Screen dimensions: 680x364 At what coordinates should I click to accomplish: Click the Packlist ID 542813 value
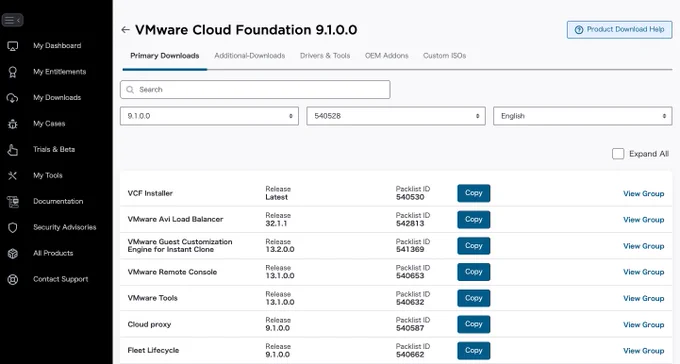tap(410, 223)
